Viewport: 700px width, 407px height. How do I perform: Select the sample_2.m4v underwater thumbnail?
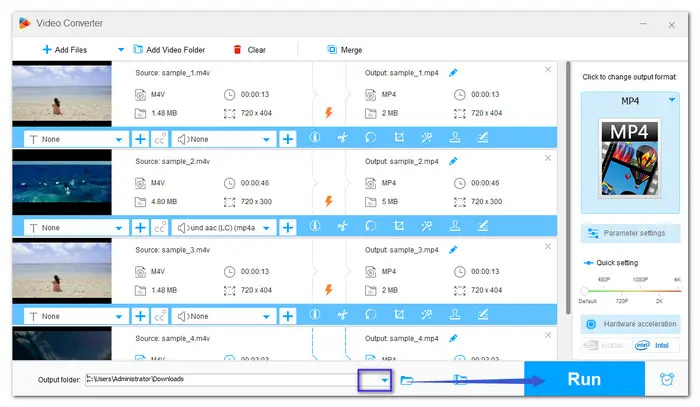click(x=62, y=182)
